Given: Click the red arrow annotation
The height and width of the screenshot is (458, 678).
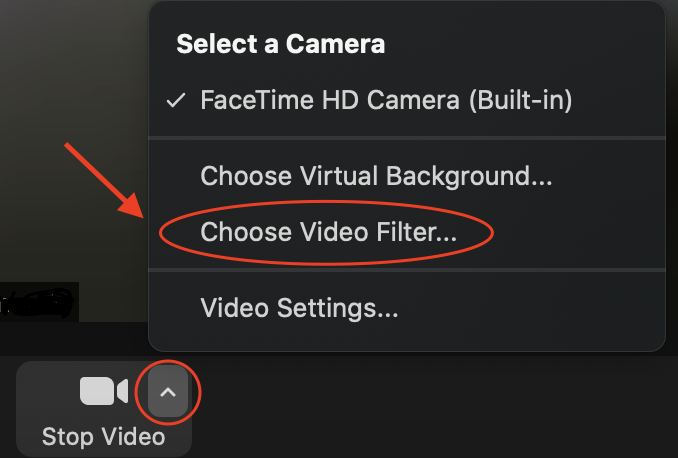Looking at the screenshot, I should coord(104,181).
